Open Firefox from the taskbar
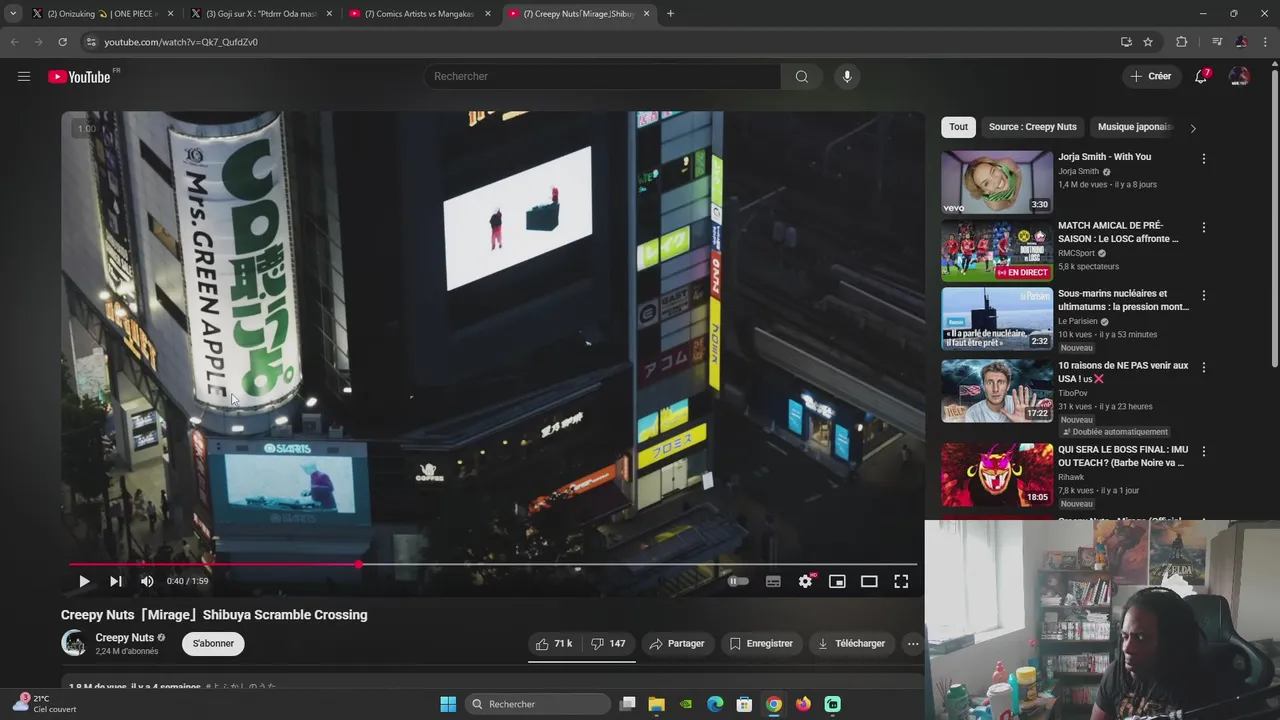The width and height of the screenshot is (1280, 720). click(803, 704)
